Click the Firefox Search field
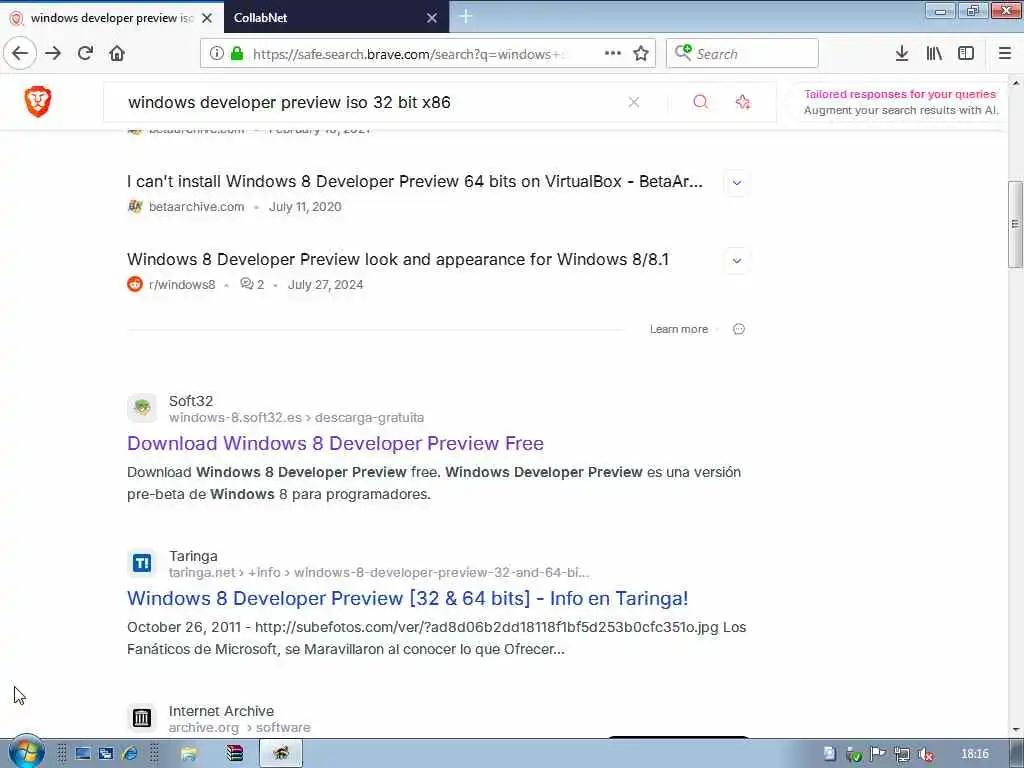 click(742, 54)
